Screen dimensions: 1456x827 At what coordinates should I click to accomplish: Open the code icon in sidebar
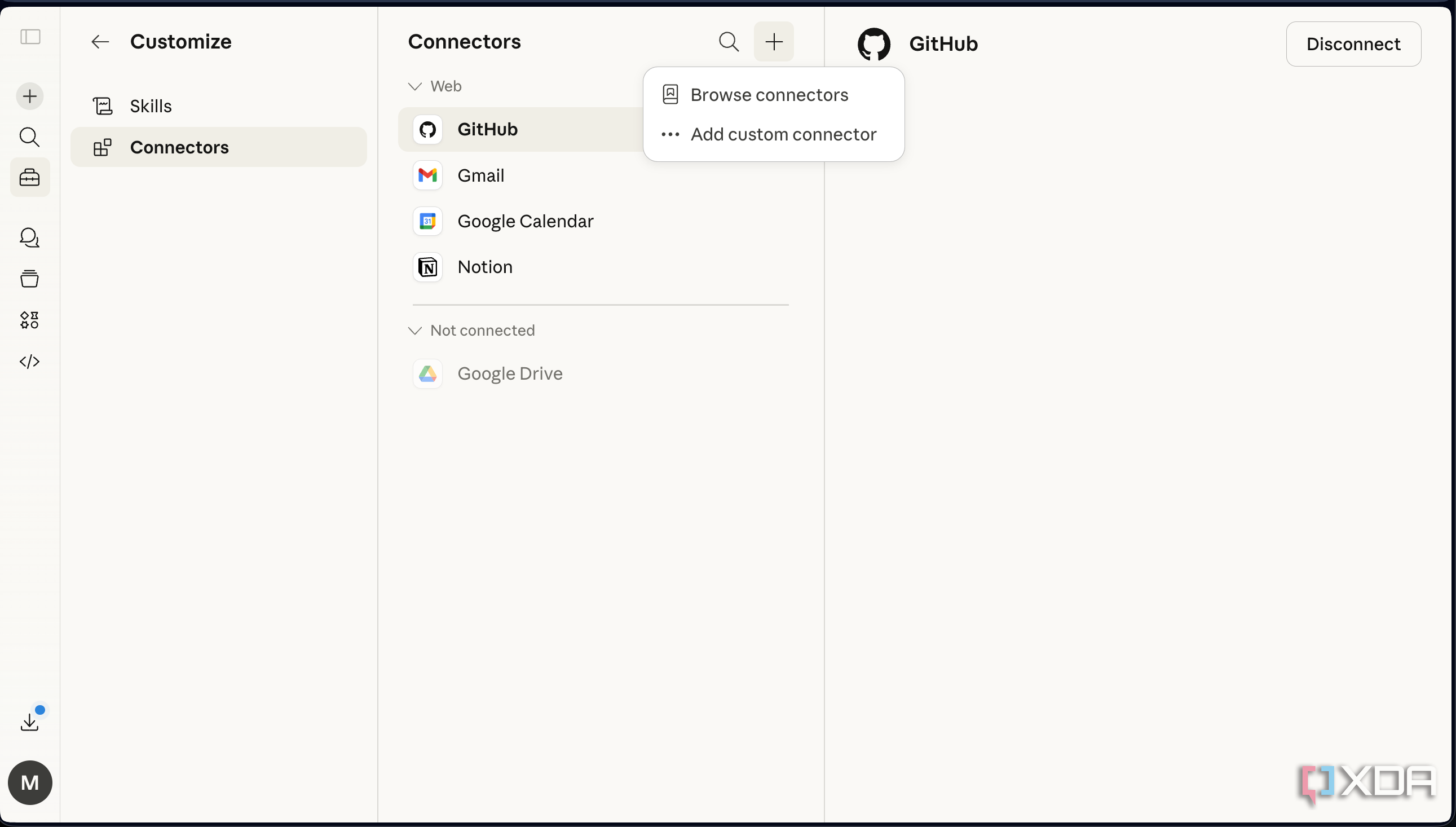click(29, 362)
